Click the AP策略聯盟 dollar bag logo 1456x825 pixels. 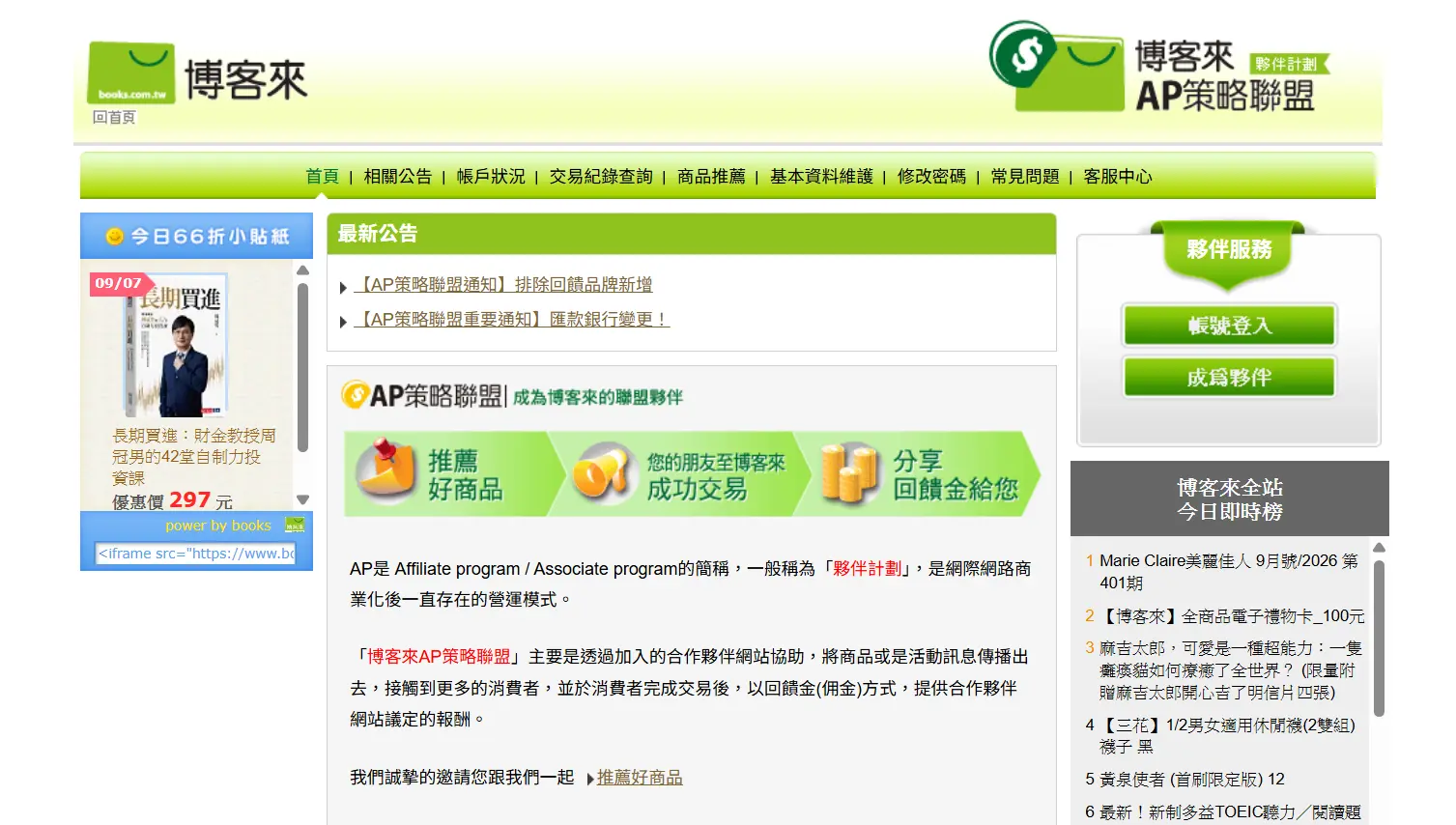pyautogui.click(x=1056, y=66)
